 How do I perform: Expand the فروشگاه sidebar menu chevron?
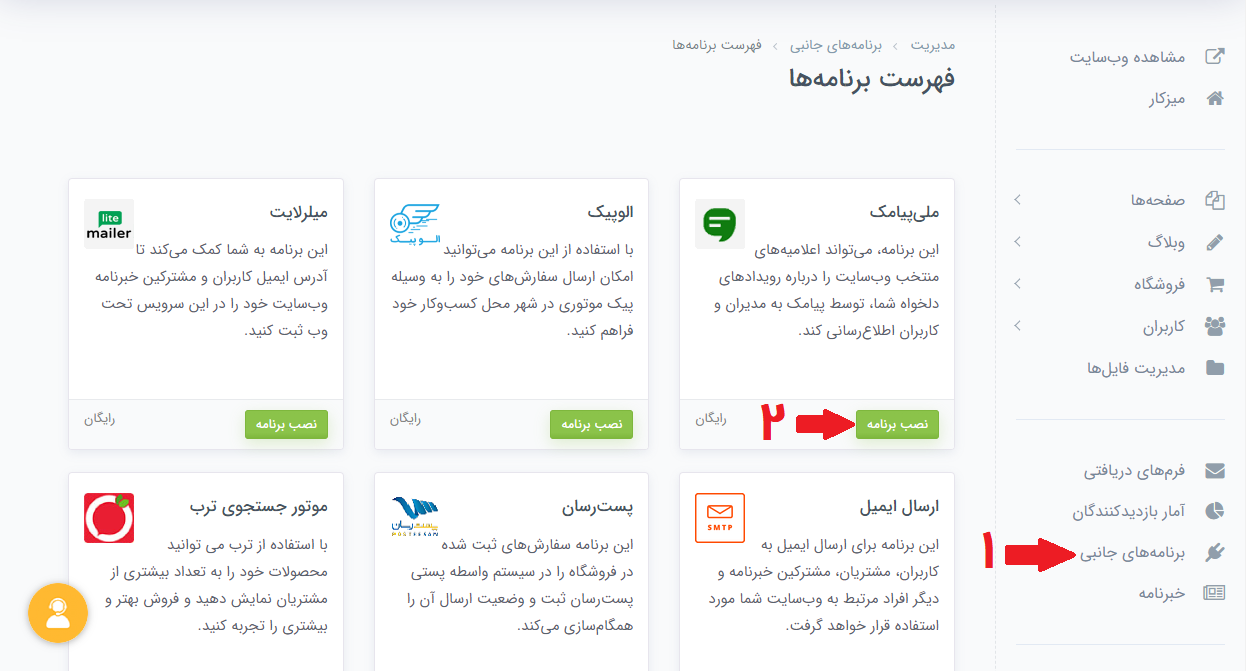click(x=1016, y=283)
